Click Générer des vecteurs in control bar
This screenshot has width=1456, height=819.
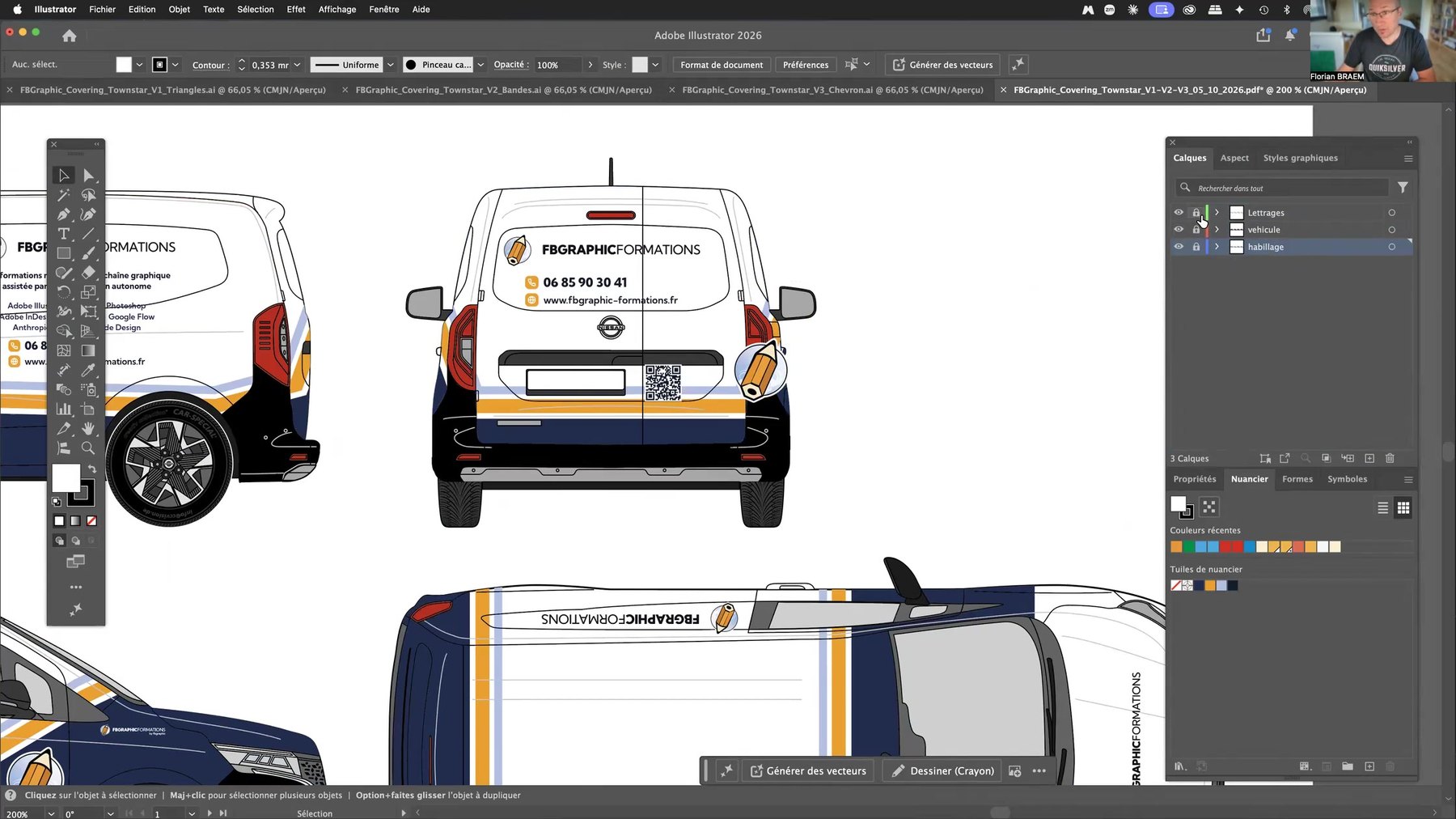tap(942, 65)
